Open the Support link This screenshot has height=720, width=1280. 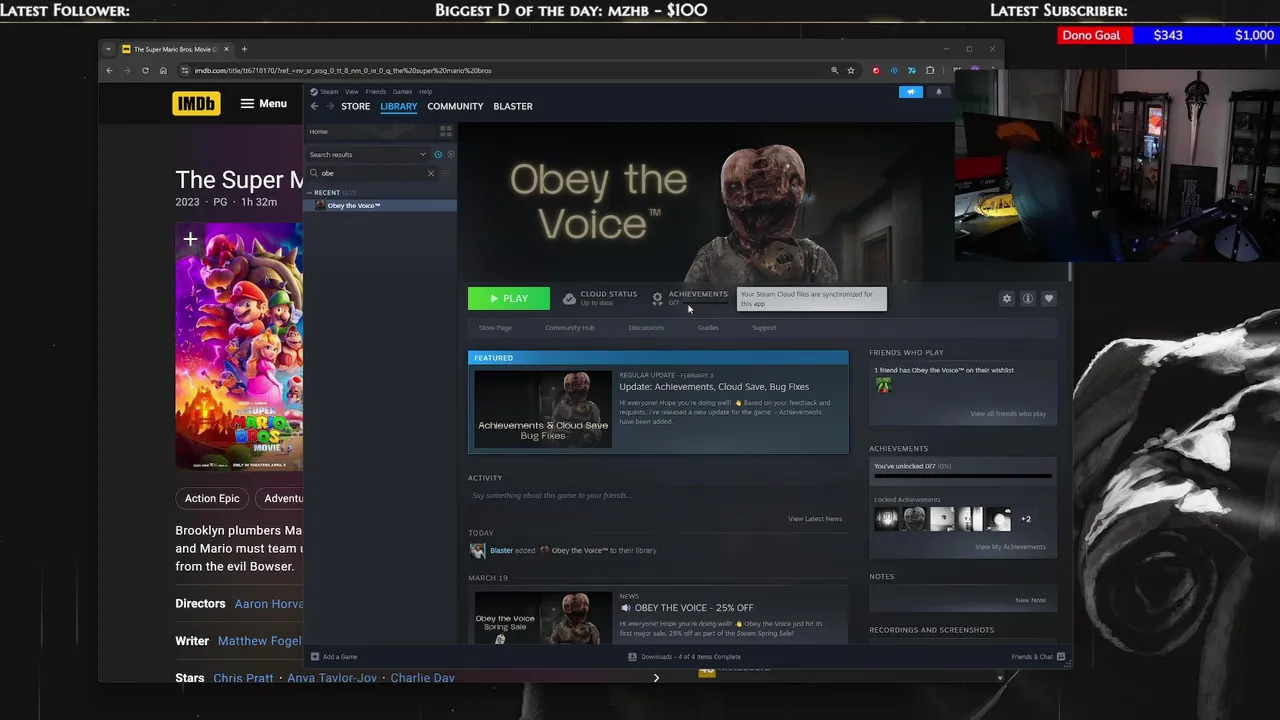764,328
